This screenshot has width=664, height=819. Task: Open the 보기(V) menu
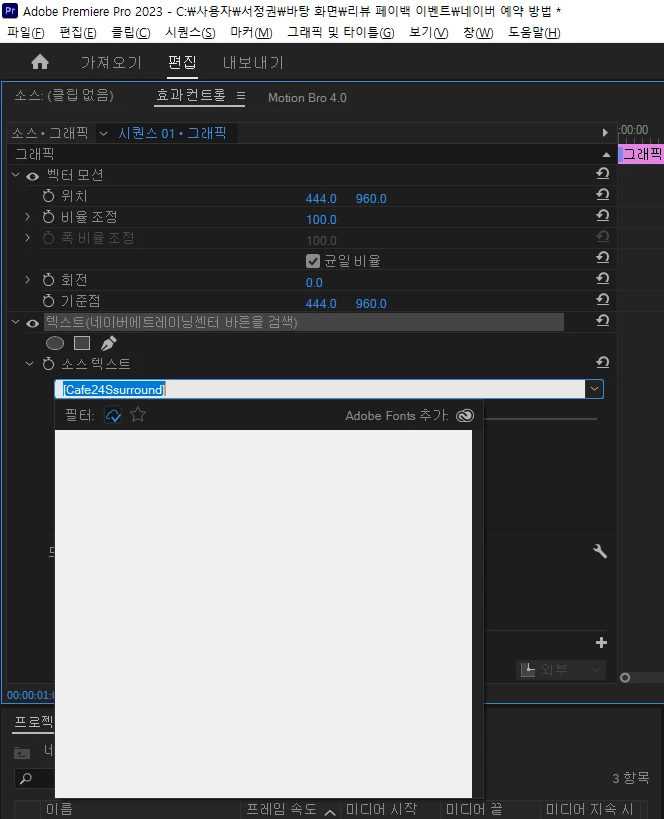point(428,32)
